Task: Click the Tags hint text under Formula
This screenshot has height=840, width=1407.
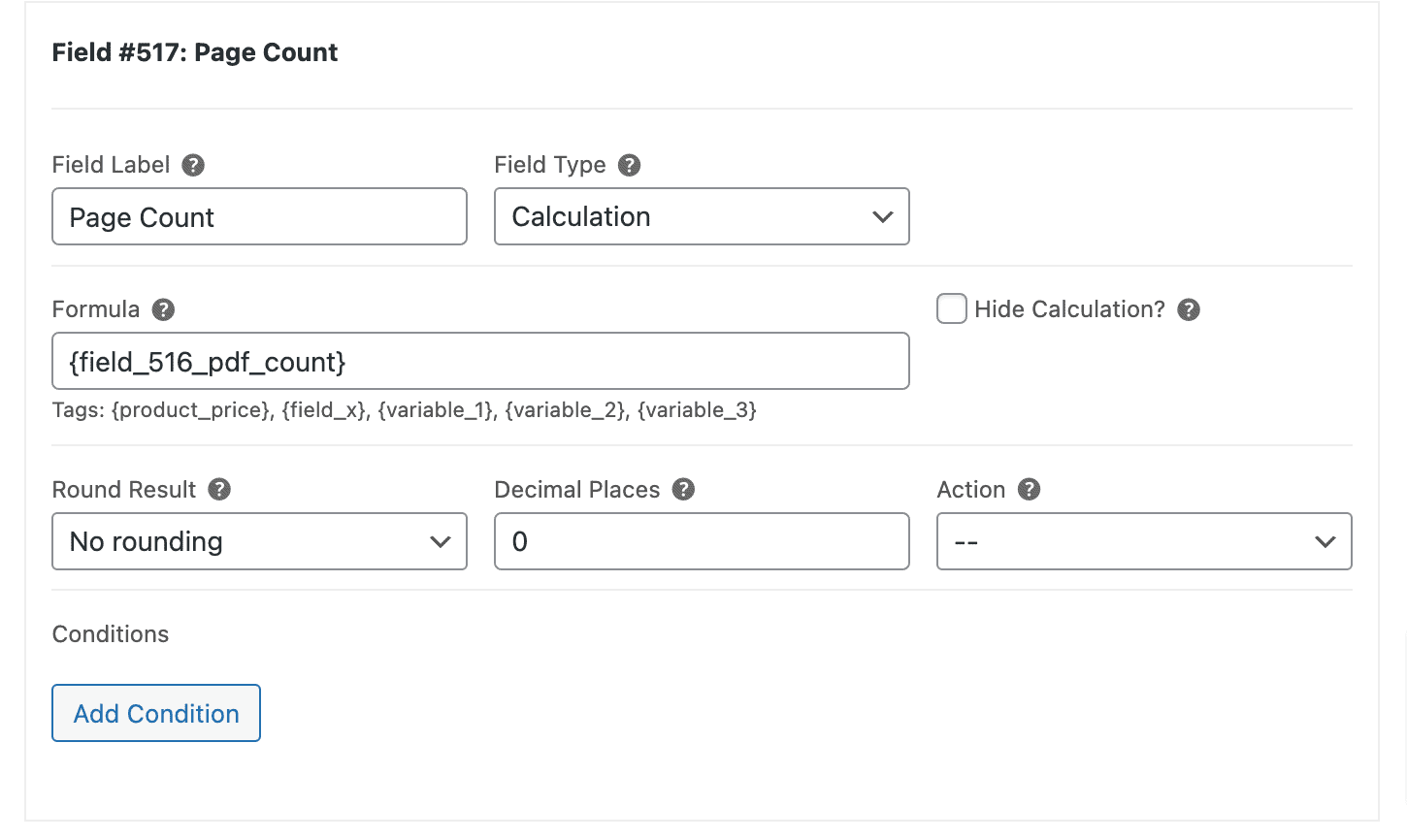Action: pos(405,410)
